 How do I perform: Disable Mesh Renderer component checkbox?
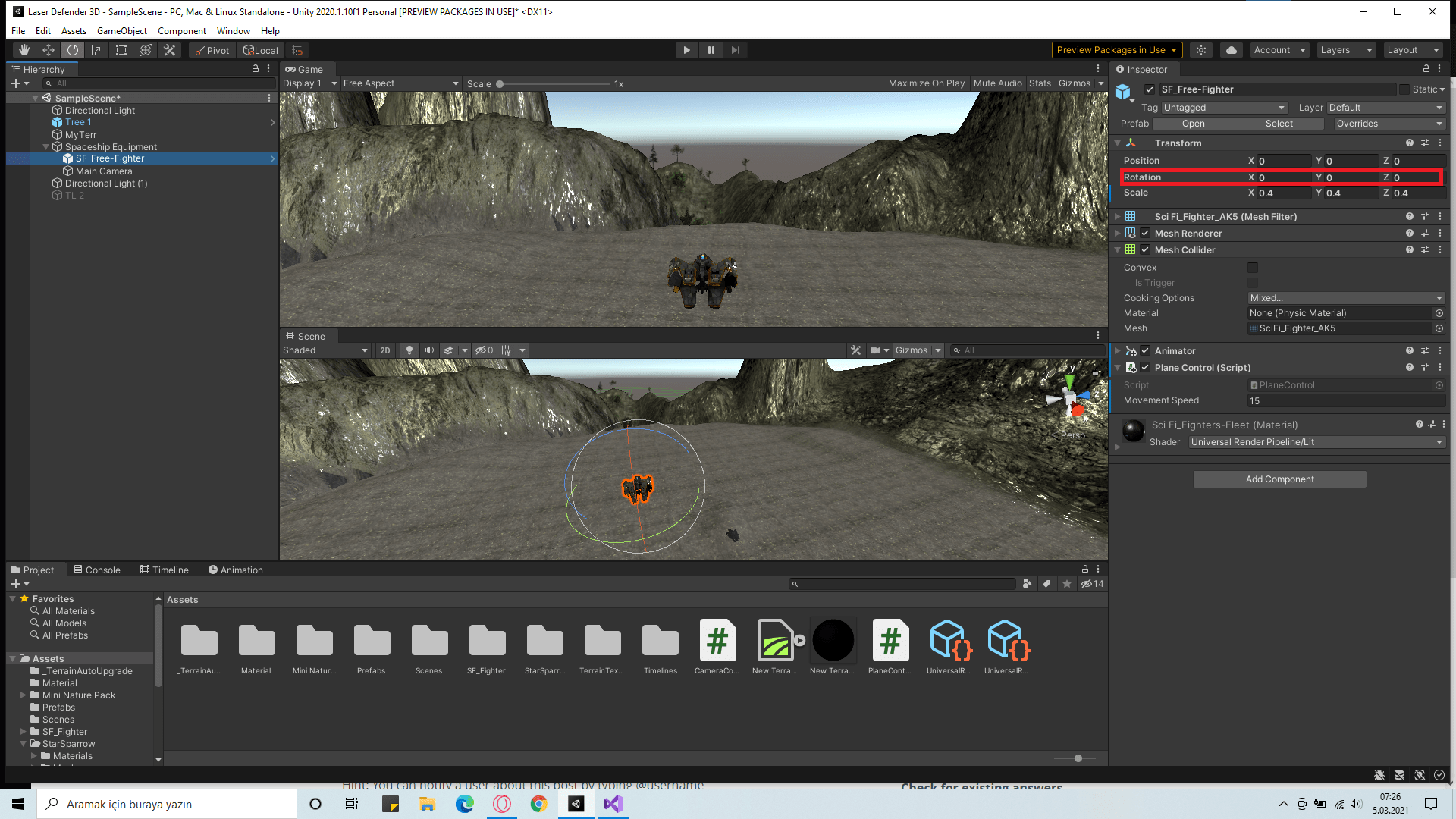1145,234
